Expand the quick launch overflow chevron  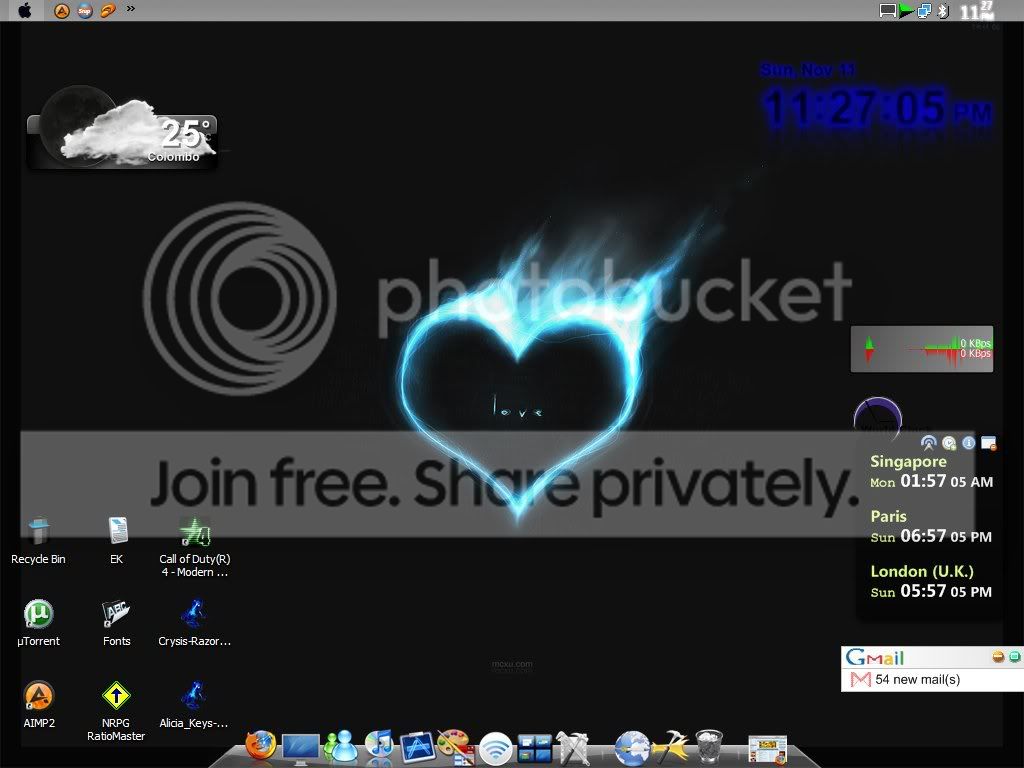pyautogui.click(x=131, y=9)
